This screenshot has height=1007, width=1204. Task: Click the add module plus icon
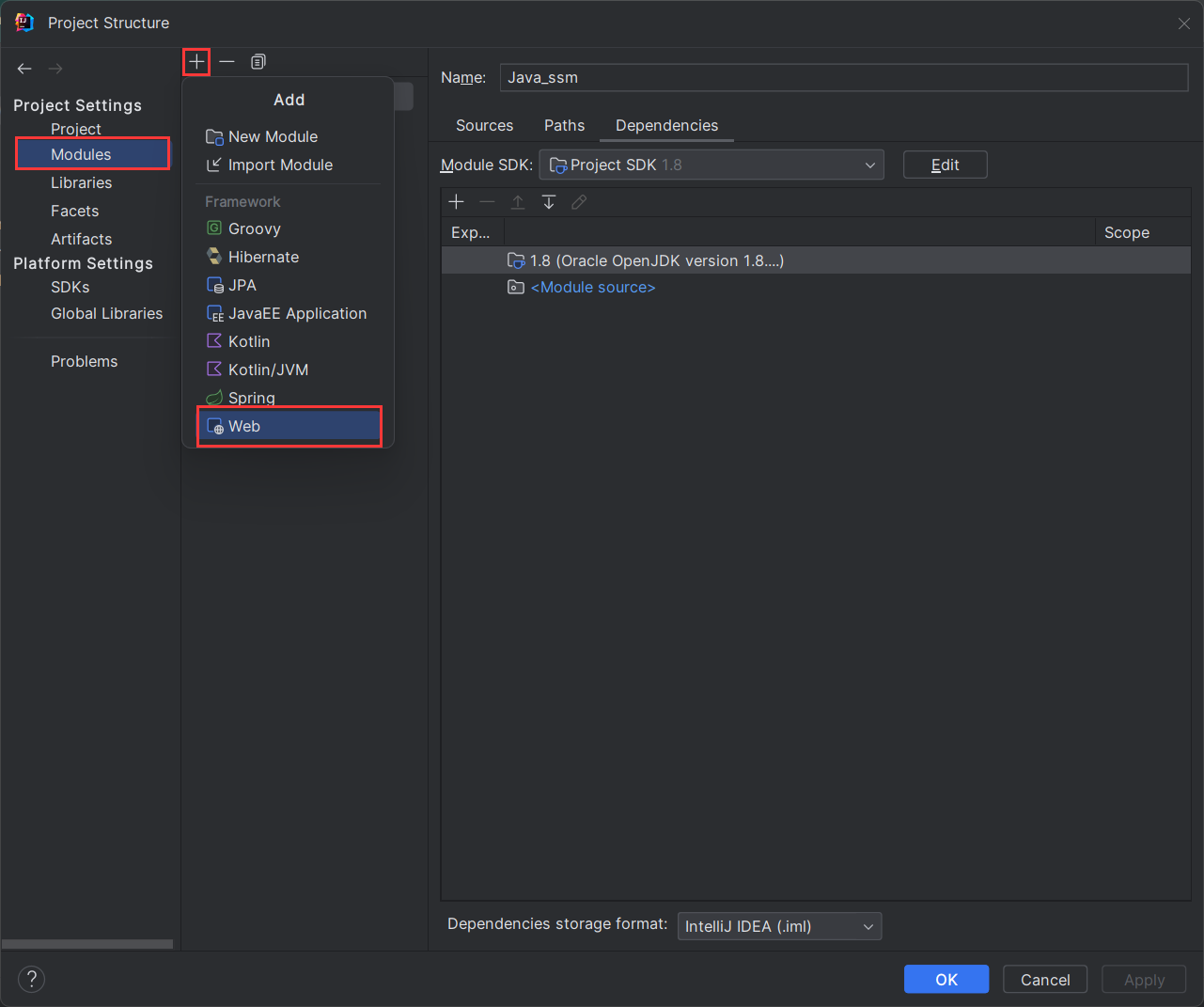(196, 62)
